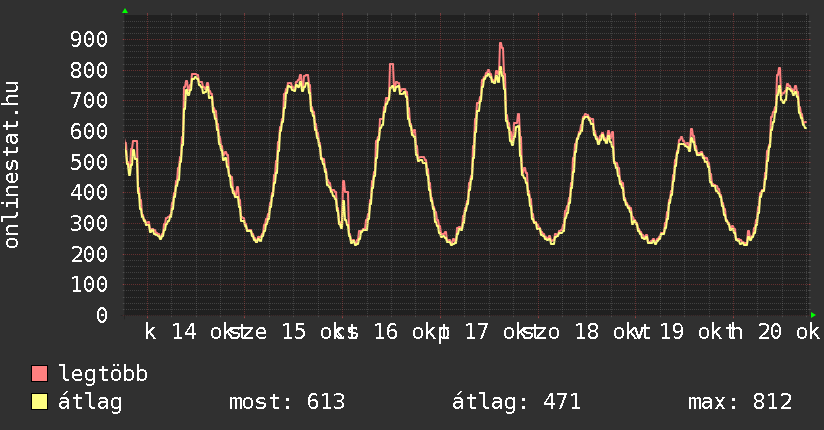824x430 pixels.
Task: Select the átlag legend label text
Action: tap(90, 402)
